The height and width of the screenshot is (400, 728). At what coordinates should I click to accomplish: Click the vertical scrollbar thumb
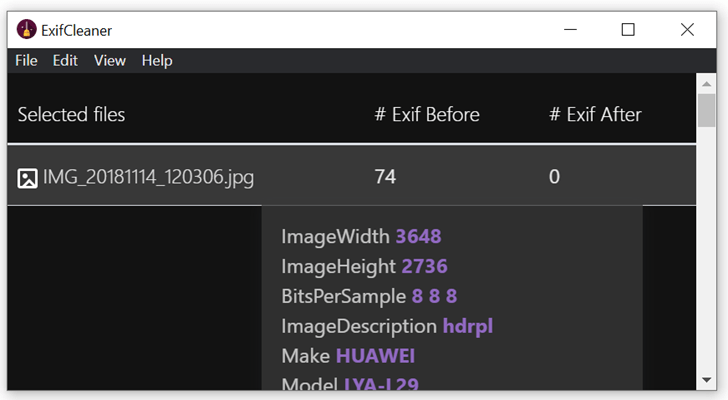pyautogui.click(x=707, y=110)
